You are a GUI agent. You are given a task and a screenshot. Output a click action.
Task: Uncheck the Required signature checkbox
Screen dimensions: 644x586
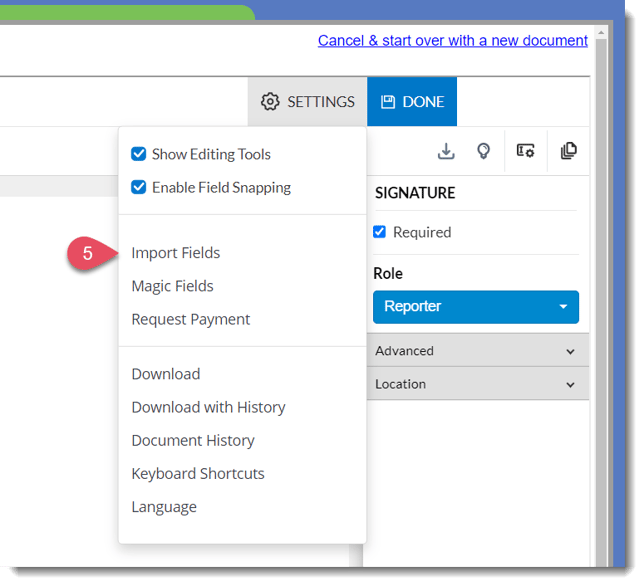380,232
